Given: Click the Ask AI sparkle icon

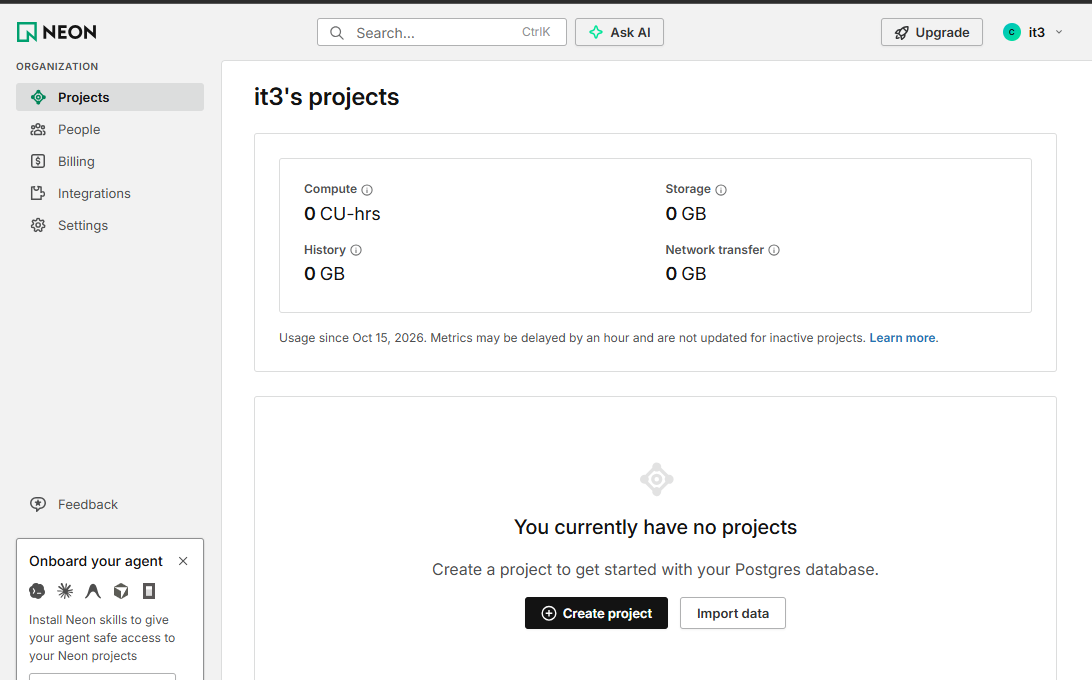Looking at the screenshot, I should tap(596, 32).
